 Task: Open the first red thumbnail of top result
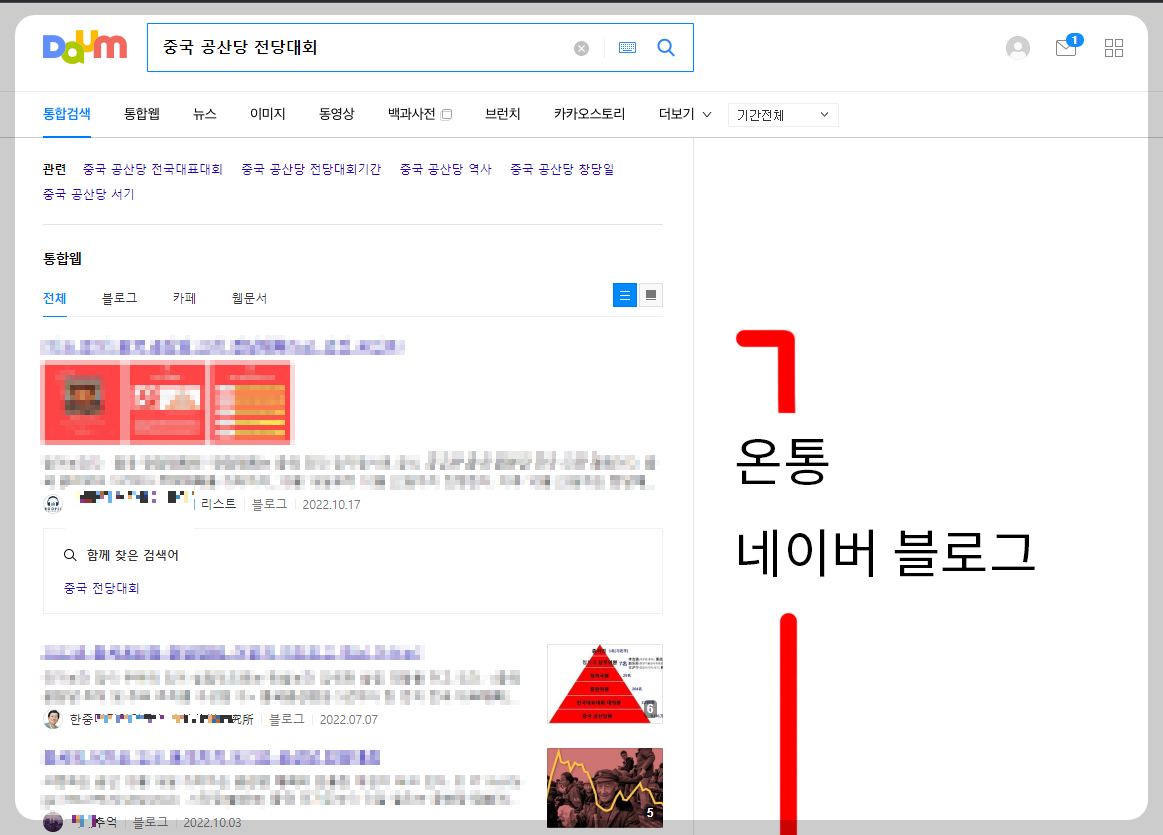[x=82, y=403]
